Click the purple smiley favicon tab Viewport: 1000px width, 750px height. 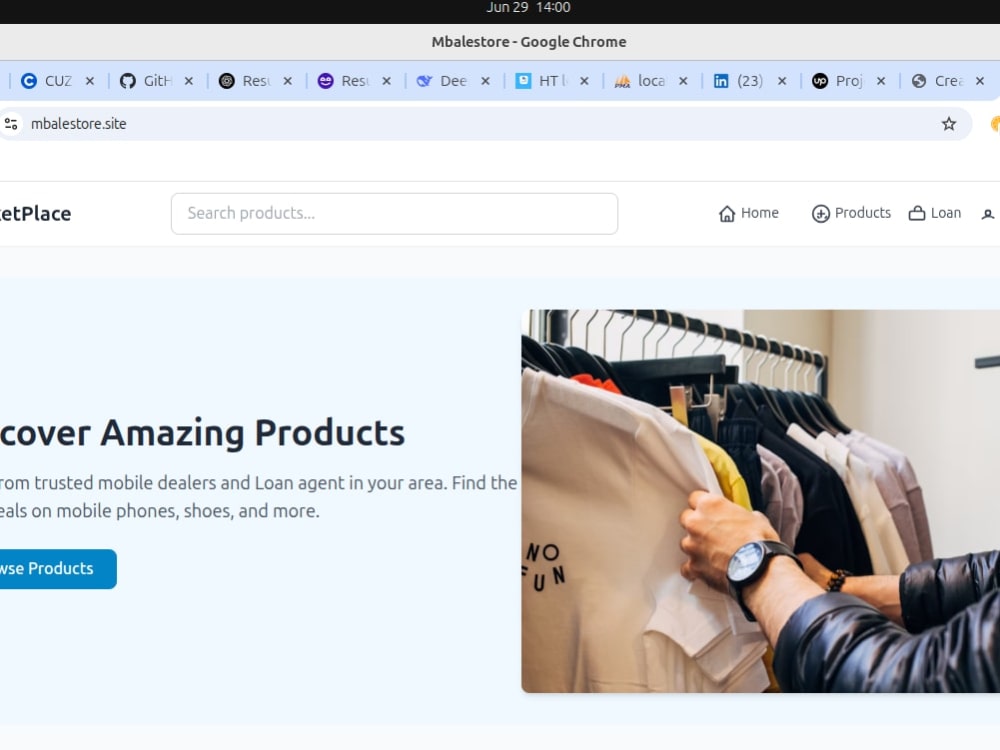[325, 81]
